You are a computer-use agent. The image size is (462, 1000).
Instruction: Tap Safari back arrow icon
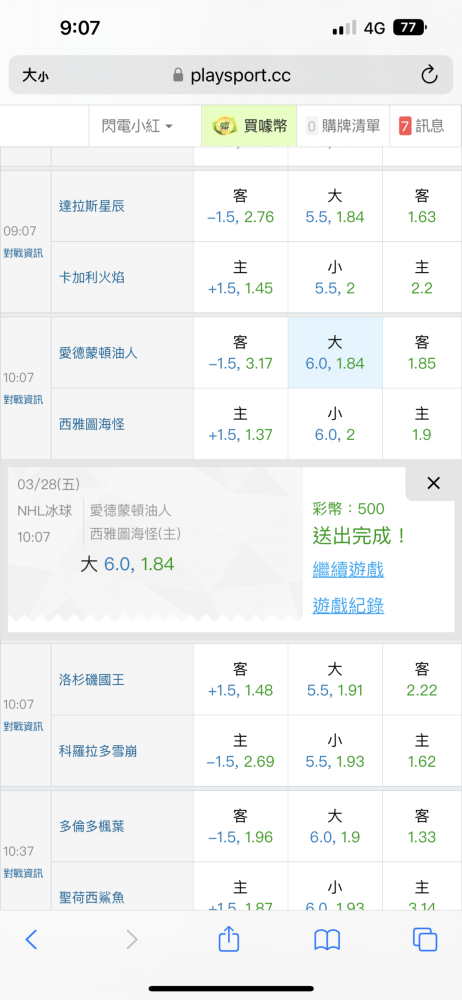pyautogui.click(x=31, y=939)
